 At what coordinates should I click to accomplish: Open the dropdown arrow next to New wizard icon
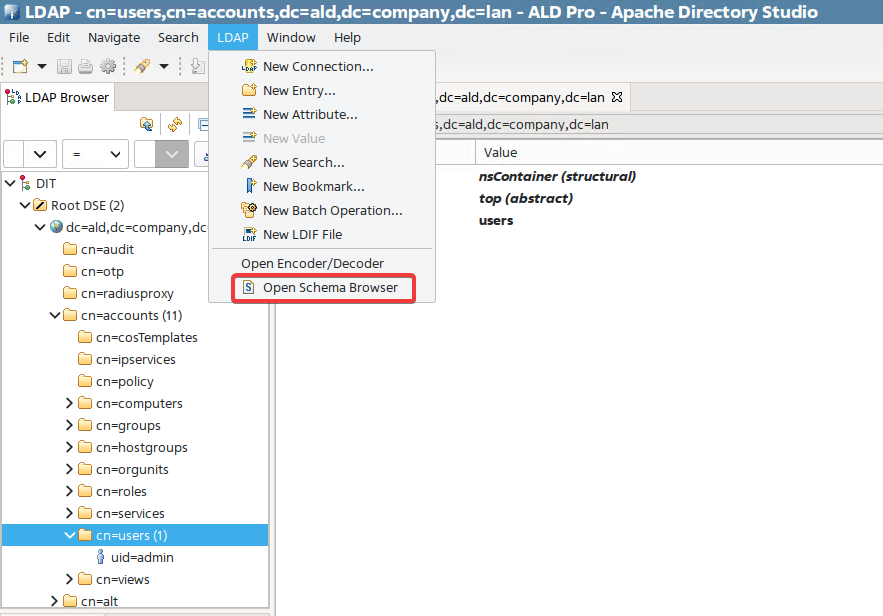(42, 66)
